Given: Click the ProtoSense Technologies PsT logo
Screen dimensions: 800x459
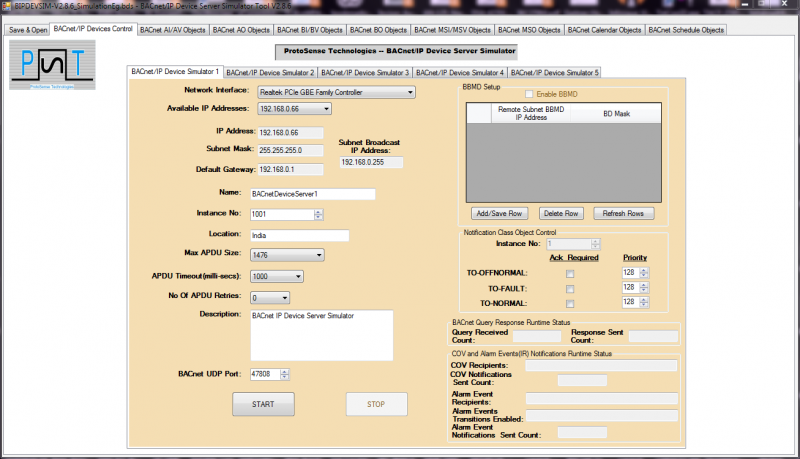Looking at the screenshot, I should (52, 65).
